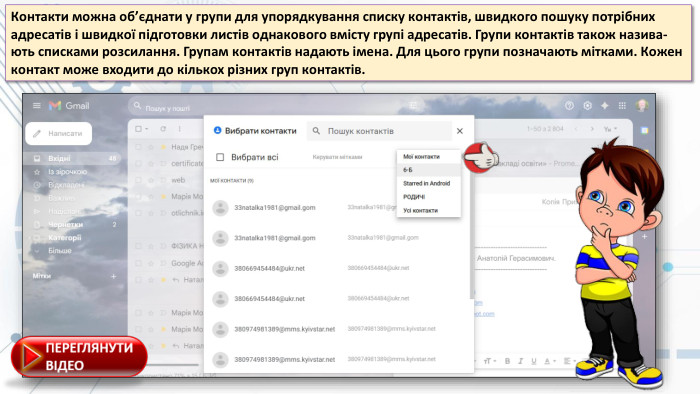Select the web email checkbox
Image resolution: width=700 pixels, height=394 pixels.
click(138, 180)
